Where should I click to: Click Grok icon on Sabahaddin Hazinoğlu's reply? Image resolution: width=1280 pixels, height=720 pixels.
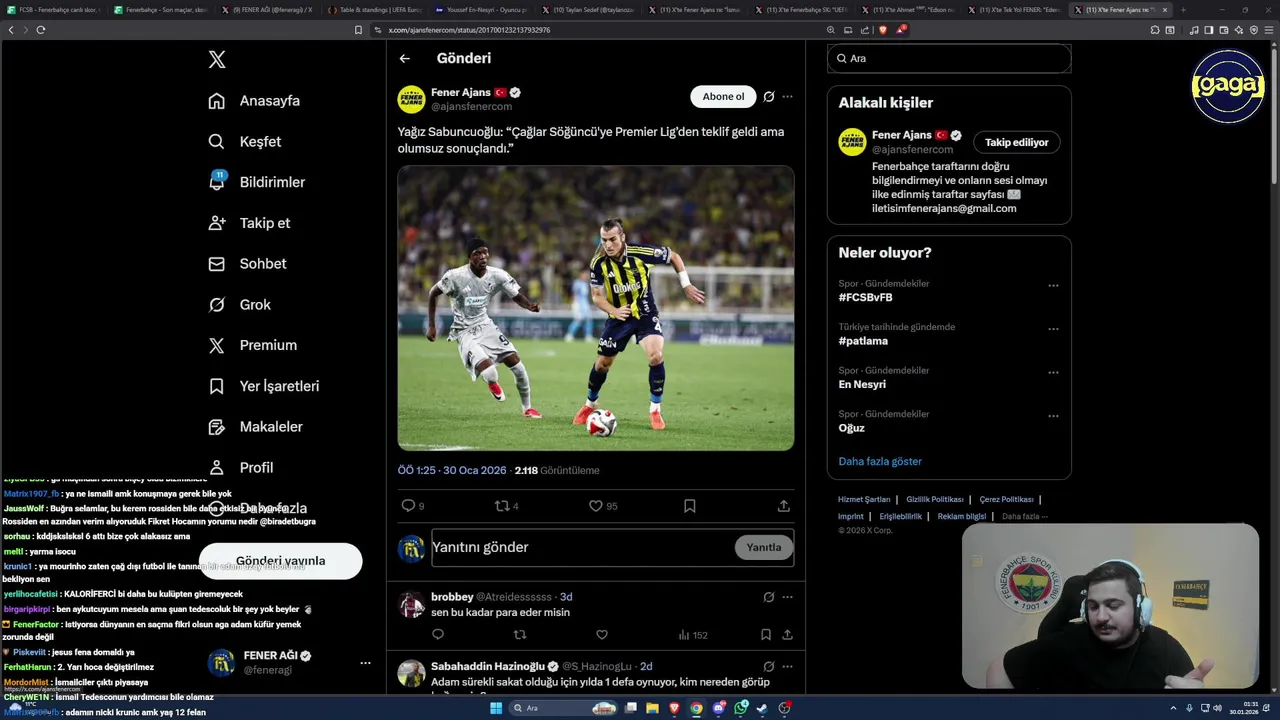769,666
